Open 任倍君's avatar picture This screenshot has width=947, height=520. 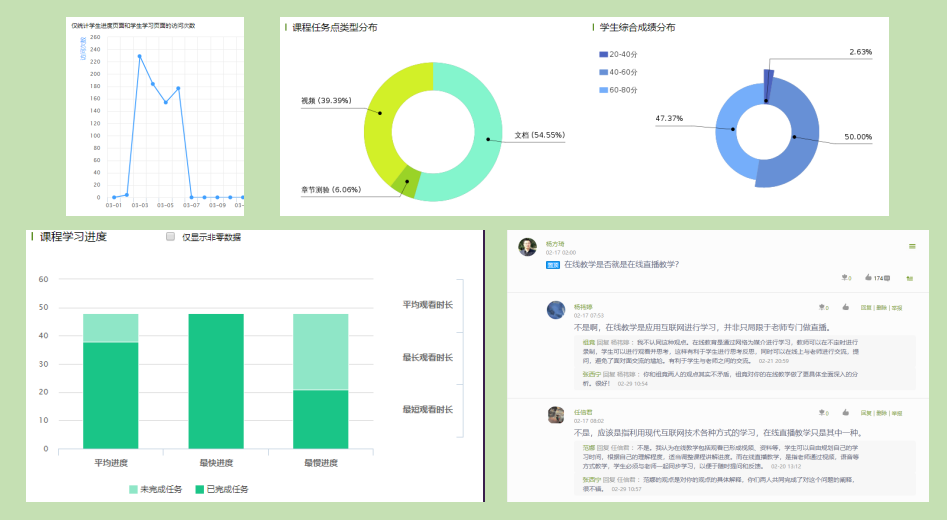point(556,414)
